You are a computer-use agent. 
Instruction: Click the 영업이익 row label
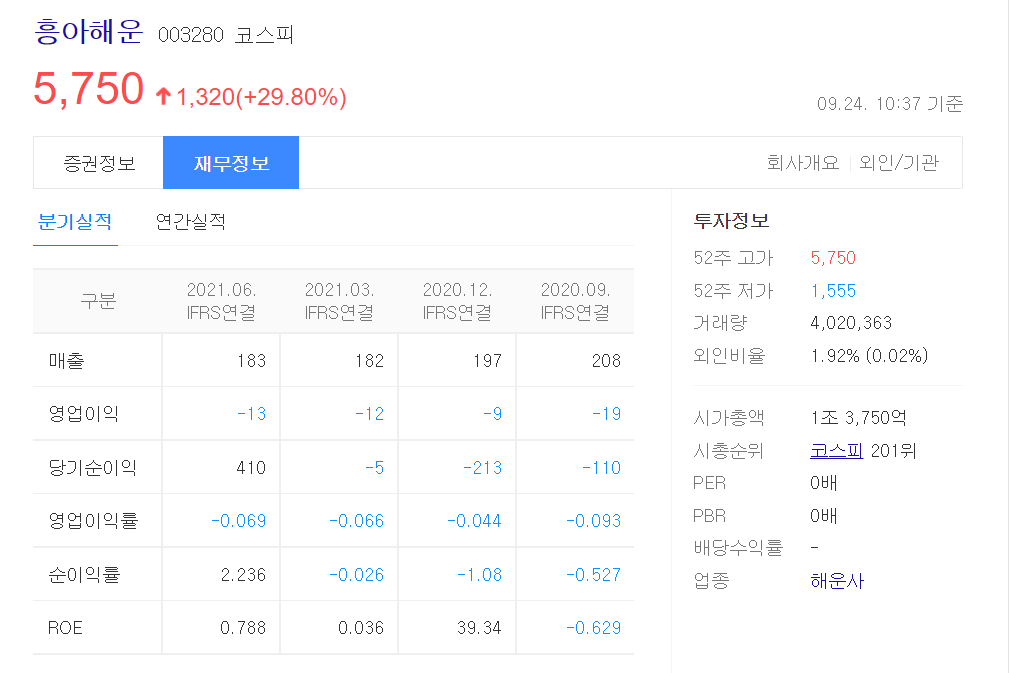pos(84,413)
